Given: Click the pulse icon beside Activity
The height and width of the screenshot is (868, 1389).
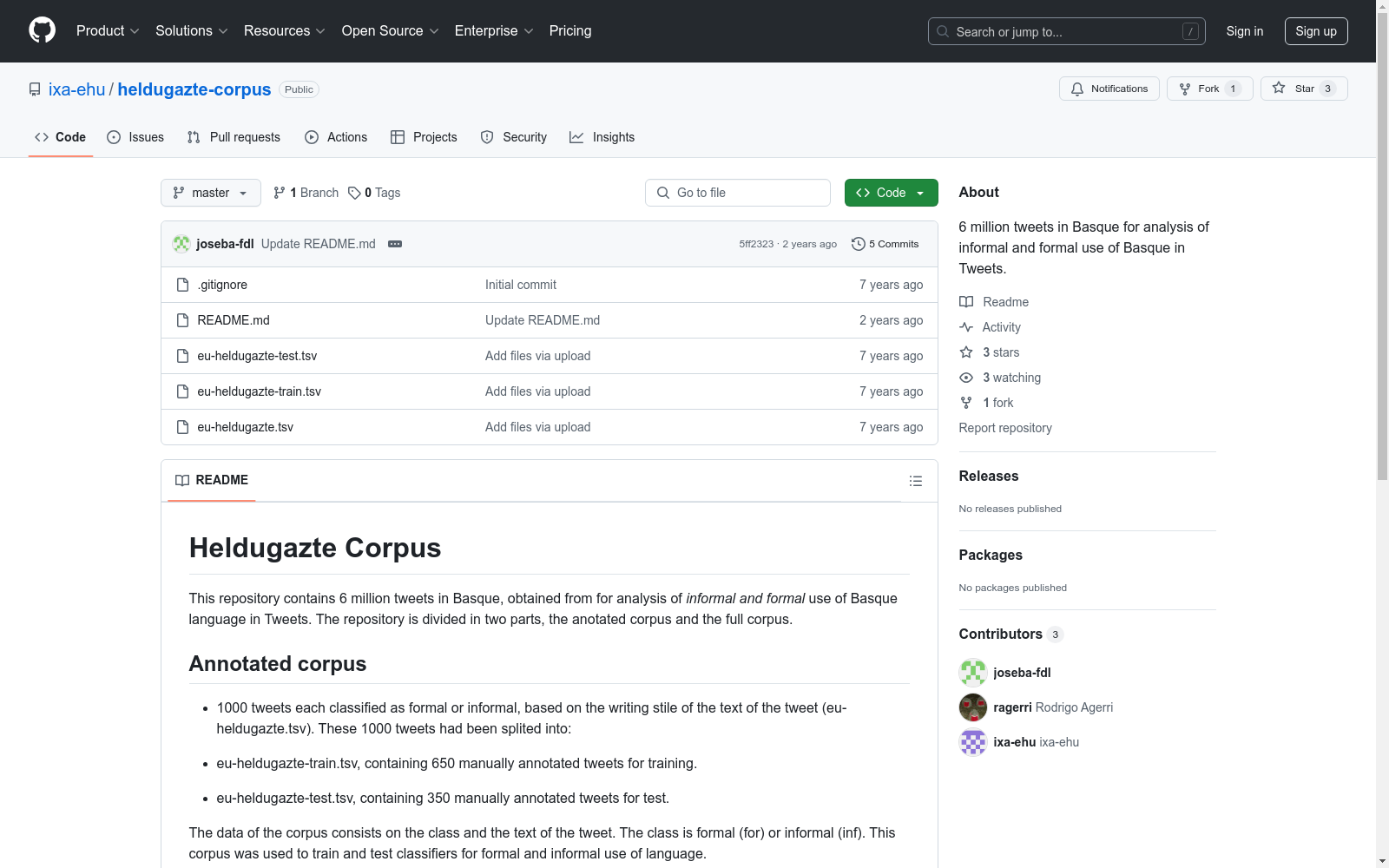Looking at the screenshot, I should click(x=966, y=327).
